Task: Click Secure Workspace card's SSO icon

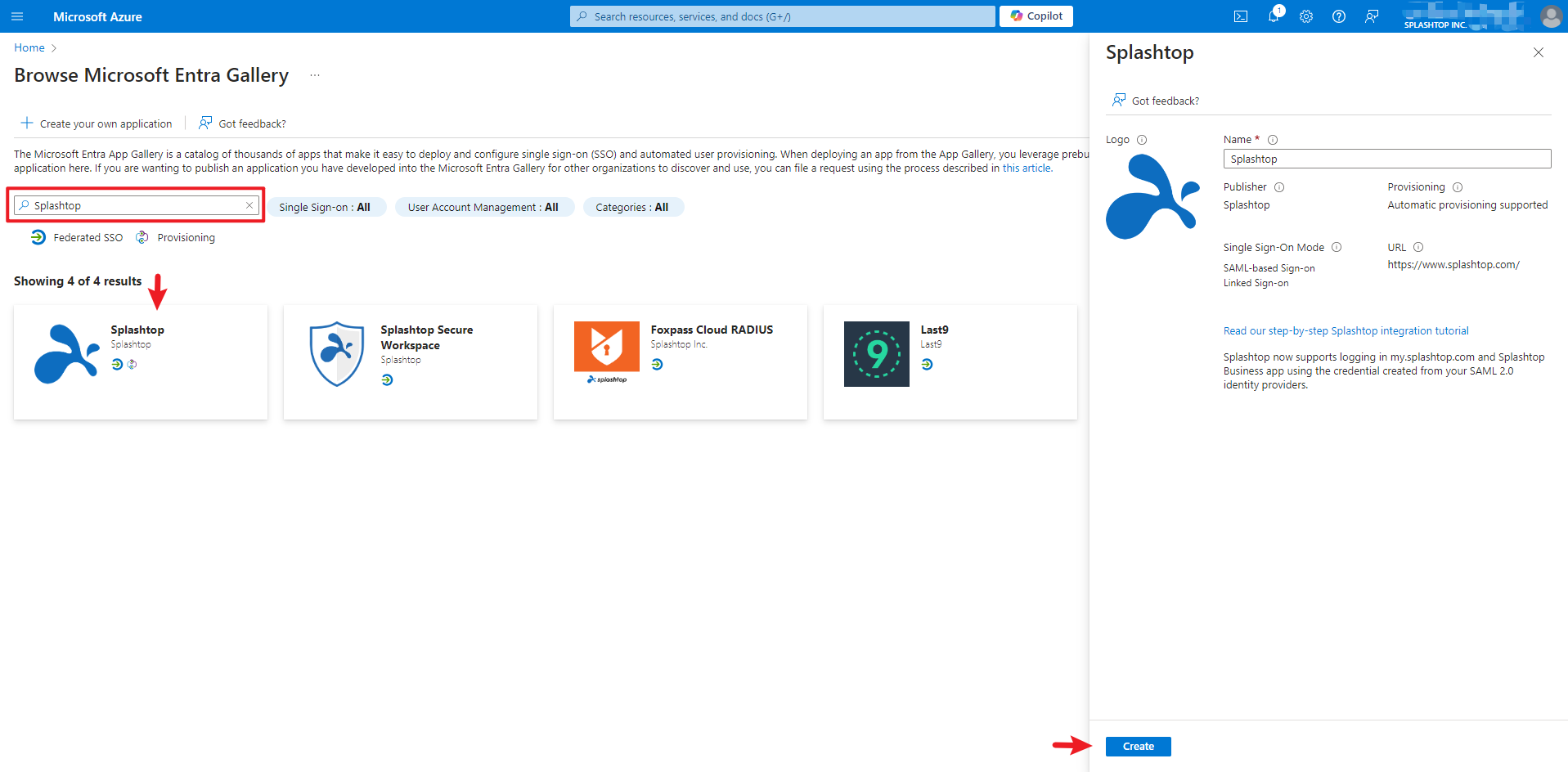Action: point(387,380)
